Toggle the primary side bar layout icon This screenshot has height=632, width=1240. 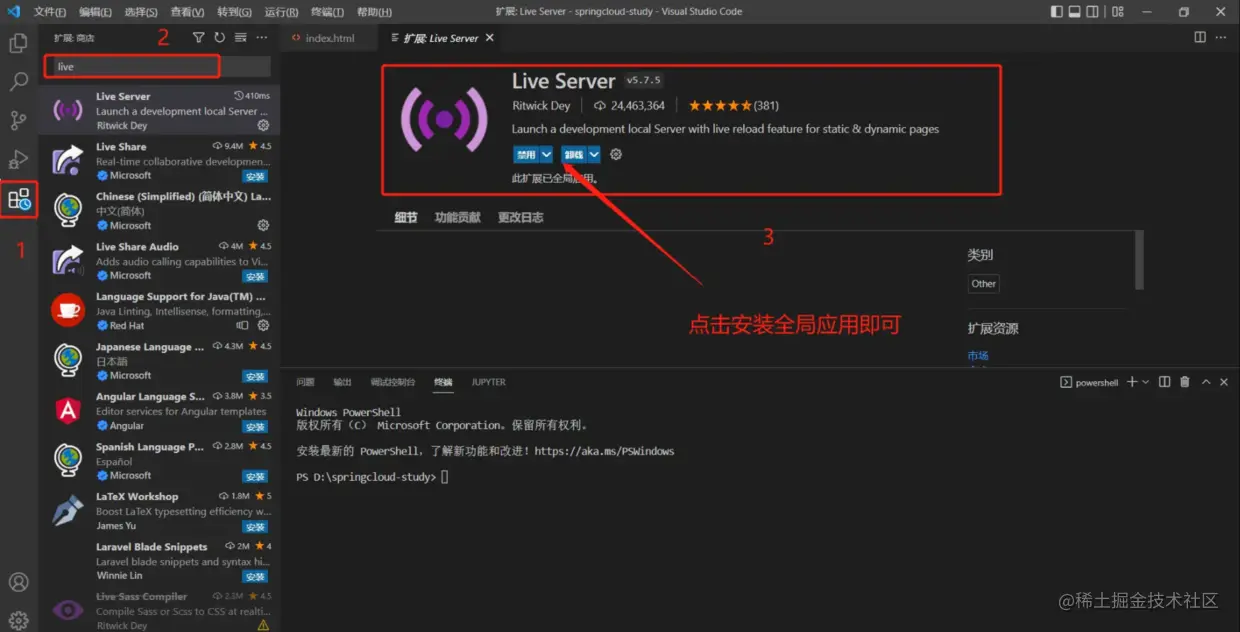point(1058,12)
